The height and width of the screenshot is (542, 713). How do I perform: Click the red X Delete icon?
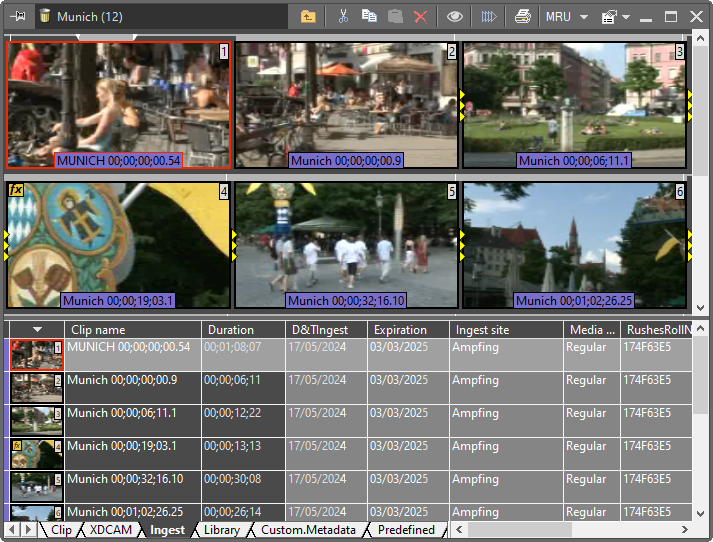pyautogui.click(x=421, y=16)
